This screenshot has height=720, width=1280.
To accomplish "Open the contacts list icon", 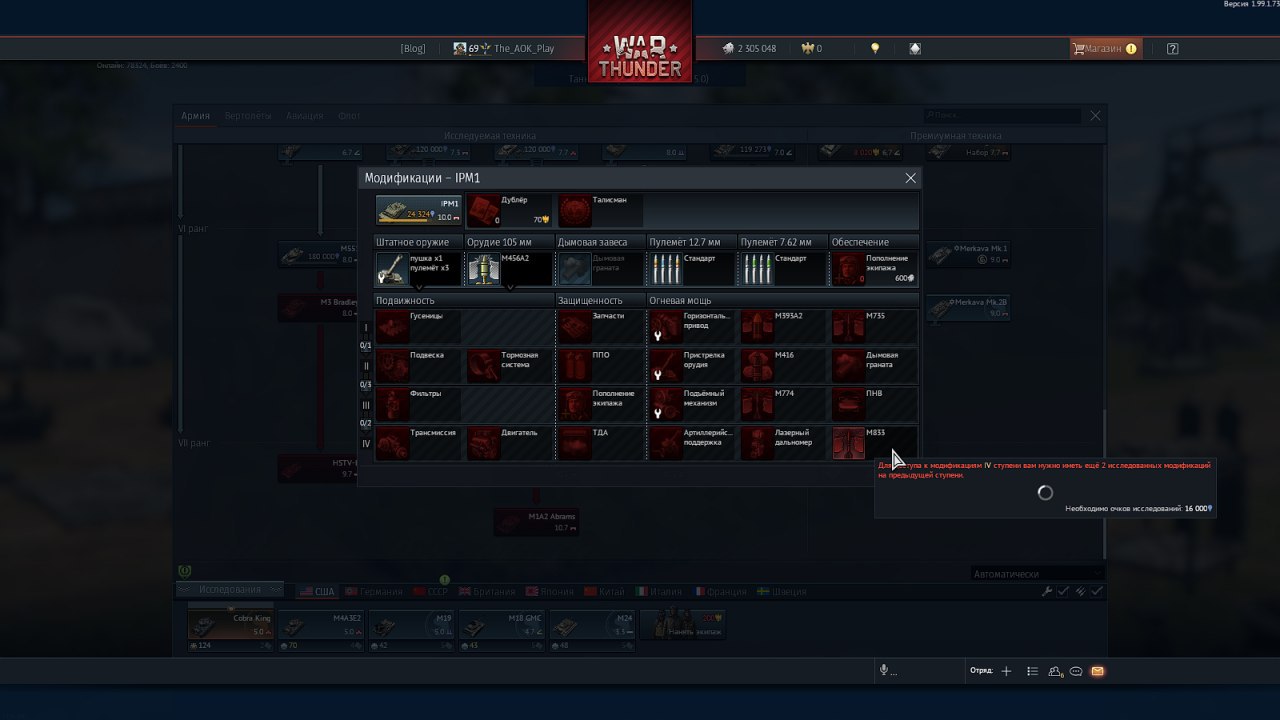I will pos(1055,671).
